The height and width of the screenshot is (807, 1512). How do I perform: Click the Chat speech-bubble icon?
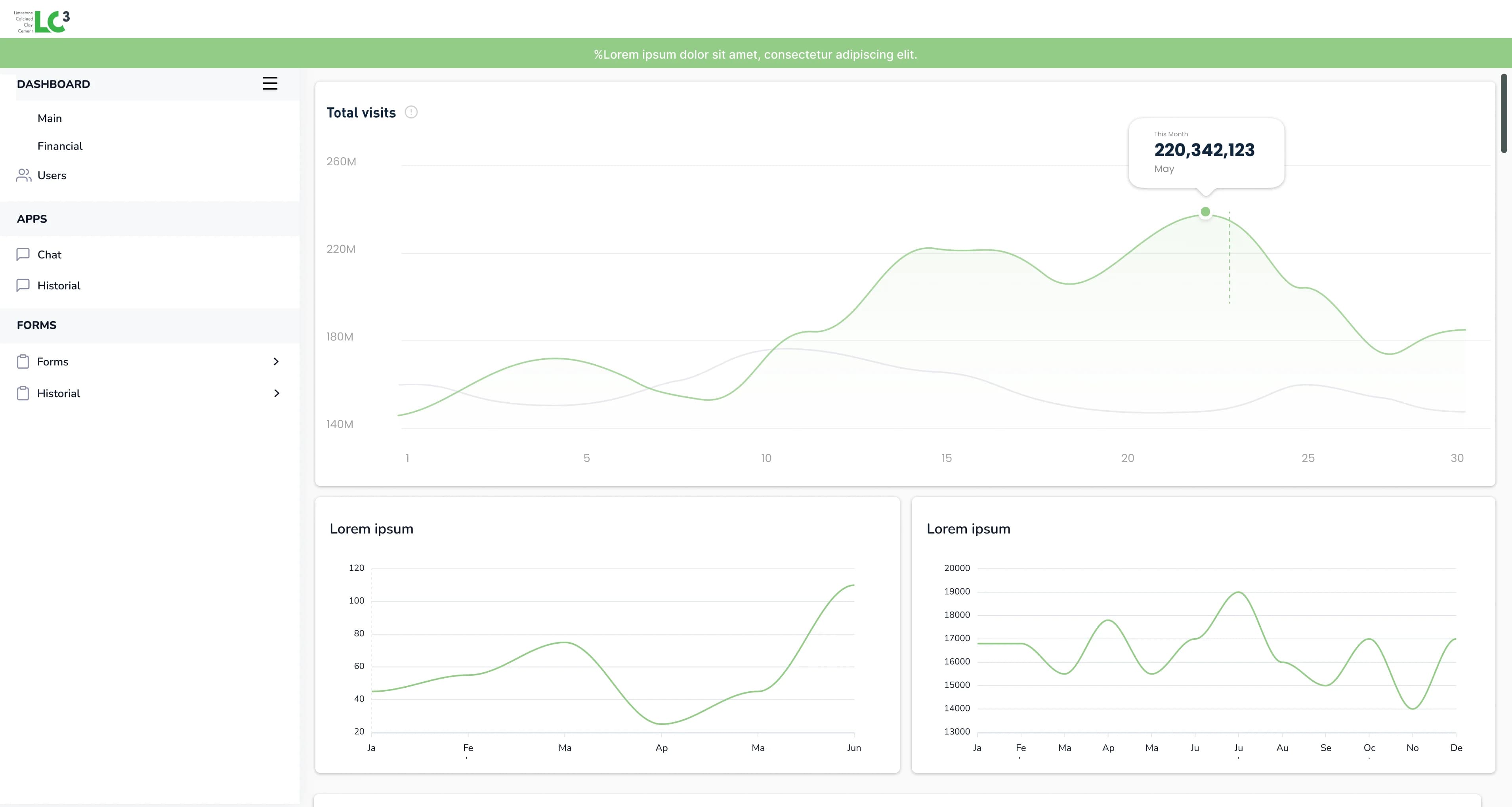click(x=23, y=254)
